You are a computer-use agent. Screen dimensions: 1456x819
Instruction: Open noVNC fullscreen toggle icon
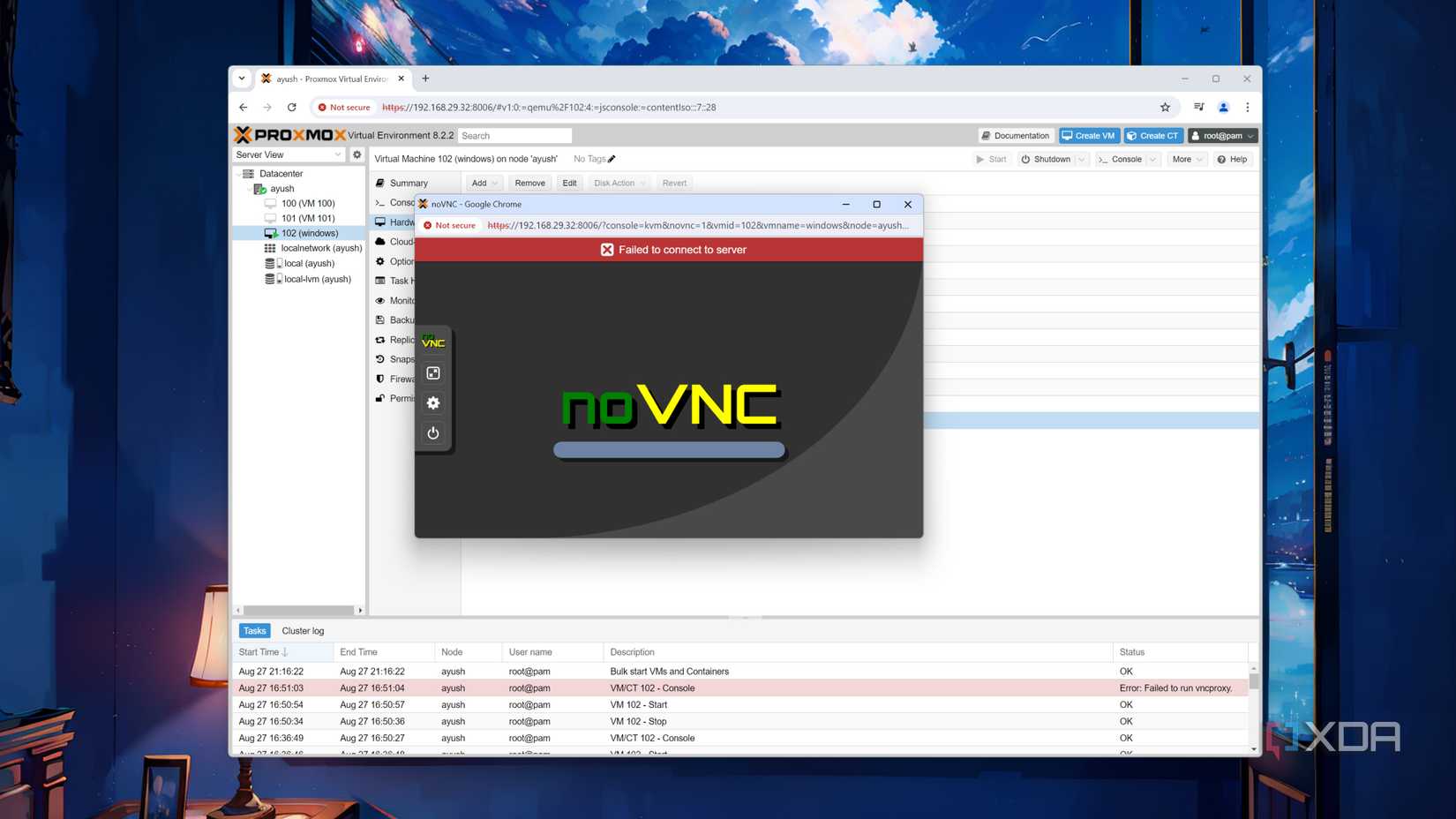432,372
